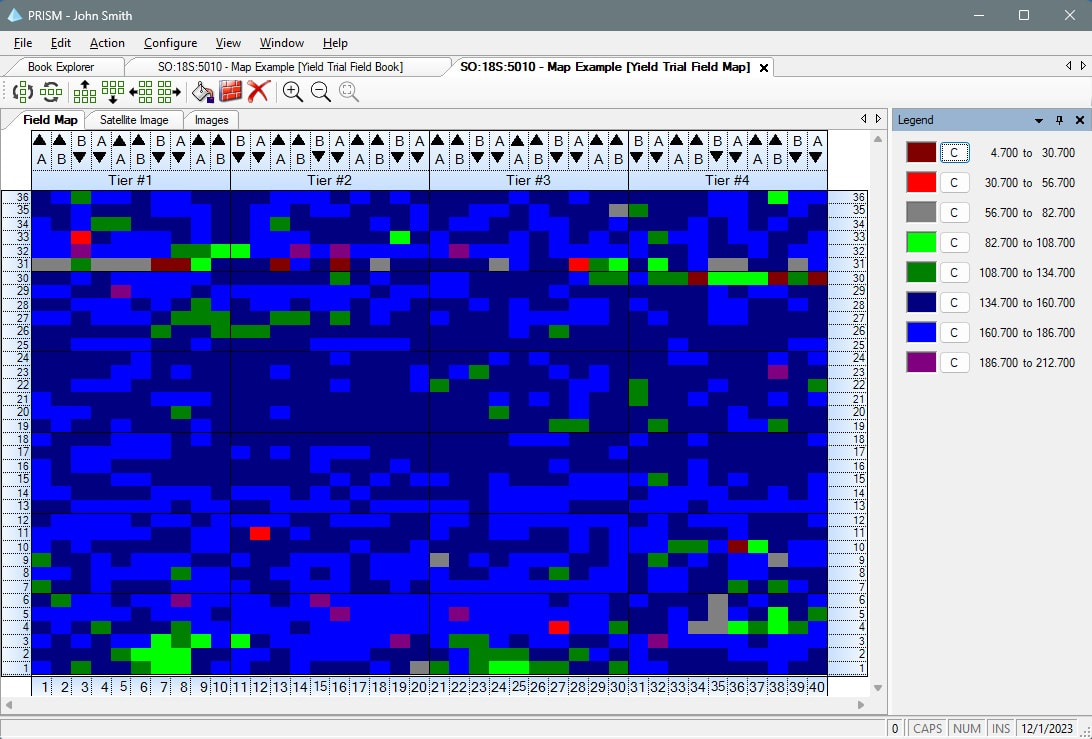1092x739 pixels.
Task: Switch to the Images tab
Action: pos(212,120)
